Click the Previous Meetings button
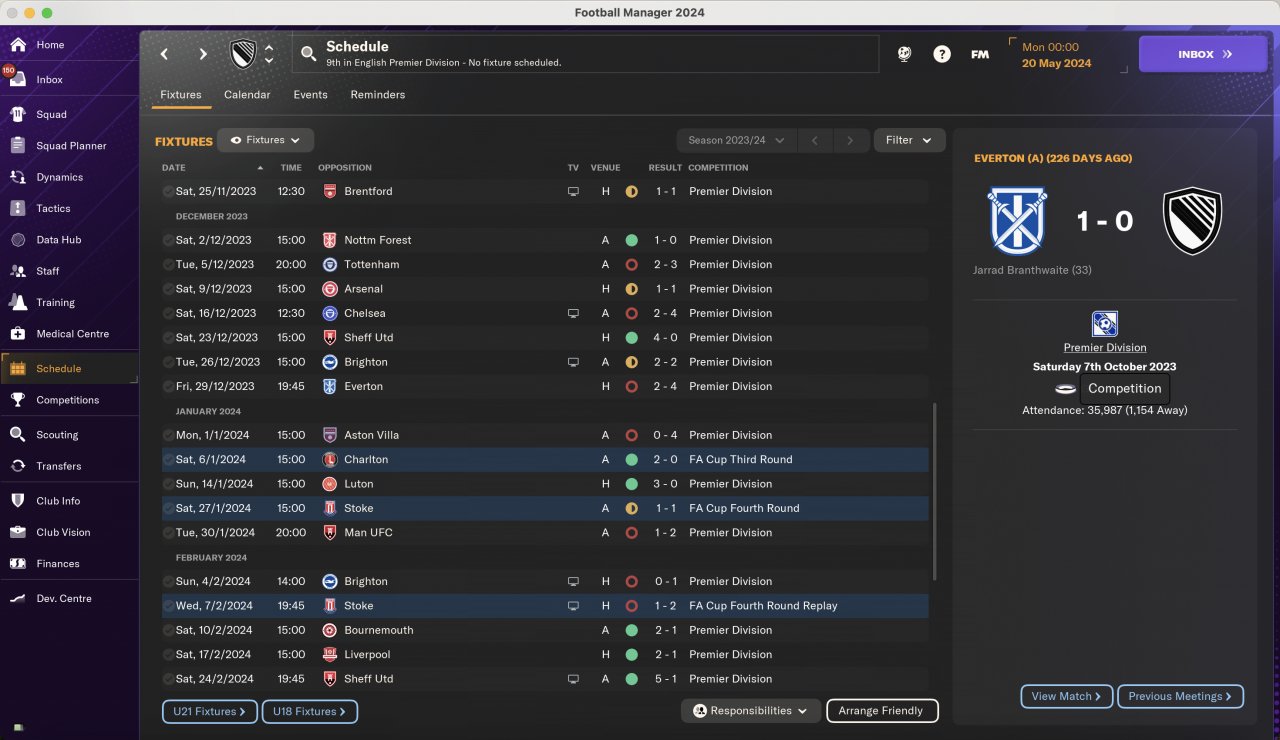Viewport: 1280px width, 740px height. point(1180,696)
